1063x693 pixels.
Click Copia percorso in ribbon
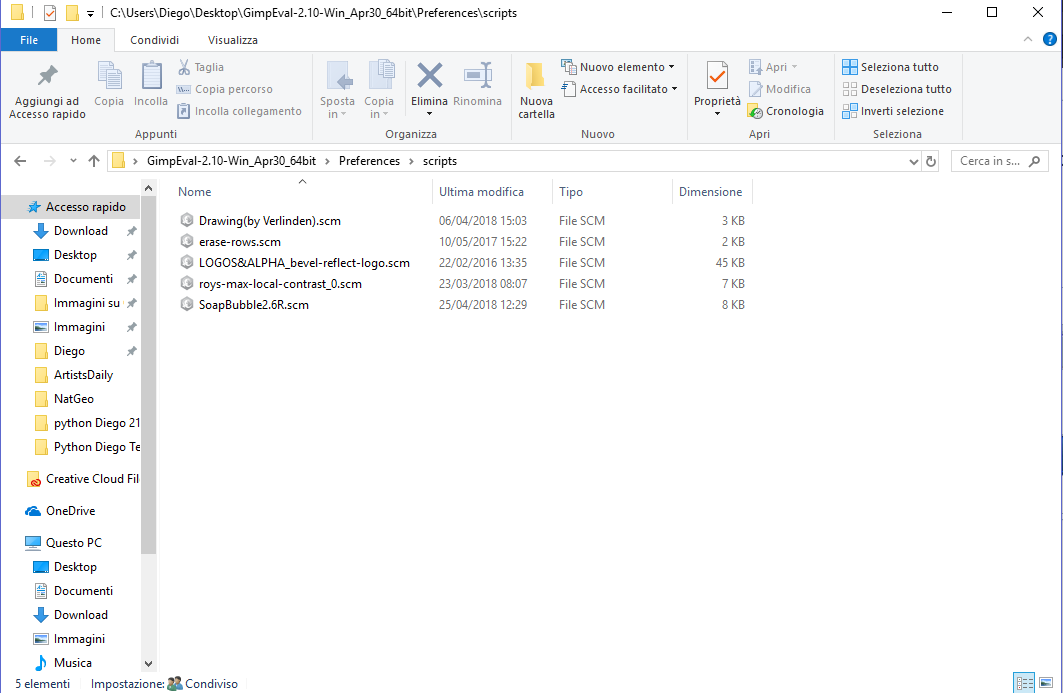pos(224,89)
